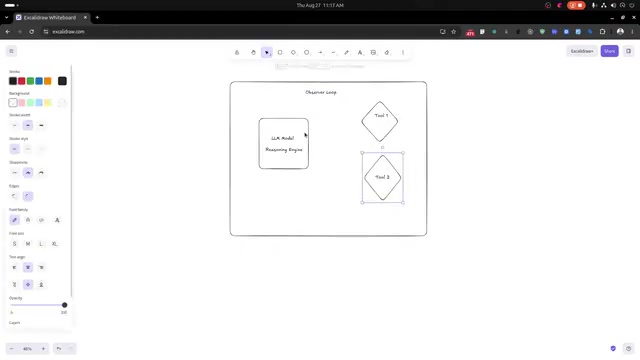Choose the normal font family

(x=28, y=220)
